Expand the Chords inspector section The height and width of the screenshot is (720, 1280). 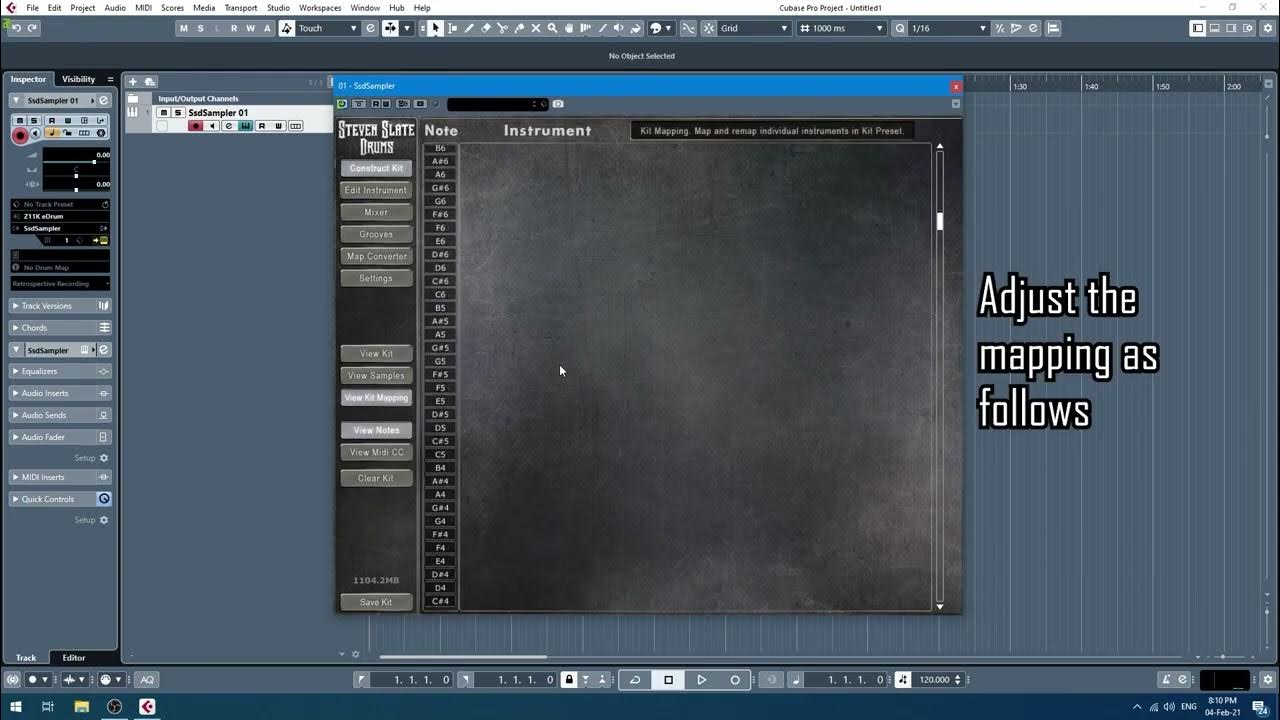click(60, 328)
